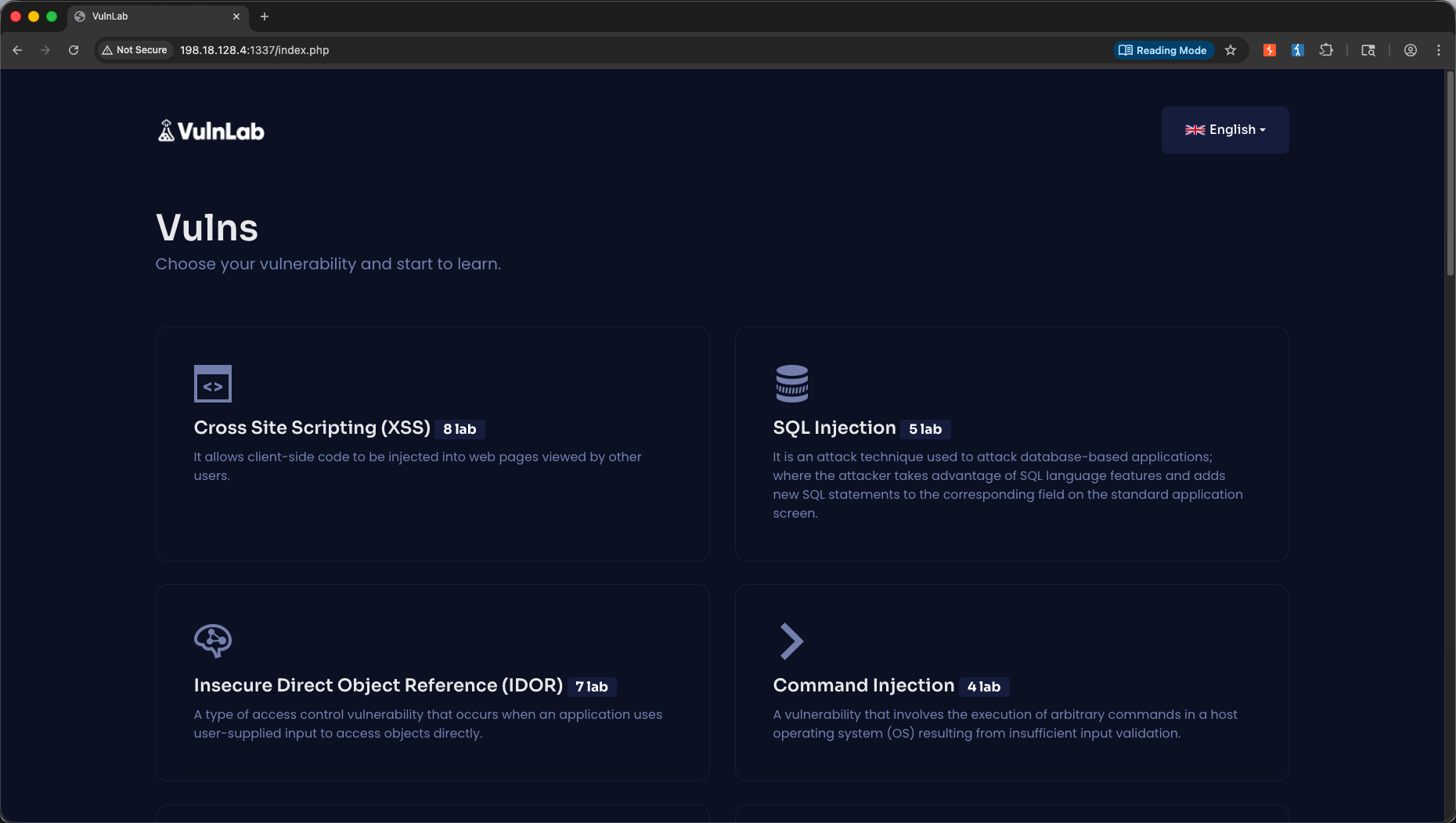Open the browser extensions puzzle icon

(1326, 50)
